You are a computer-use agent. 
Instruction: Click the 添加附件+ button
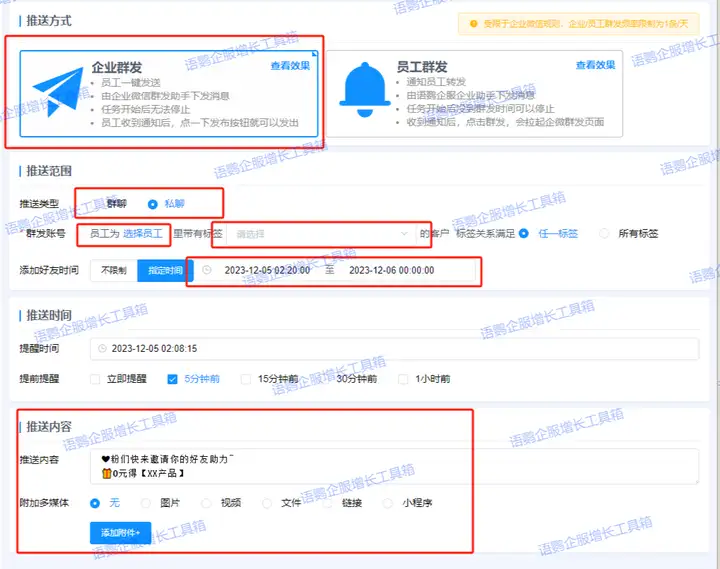coord(120,533)
